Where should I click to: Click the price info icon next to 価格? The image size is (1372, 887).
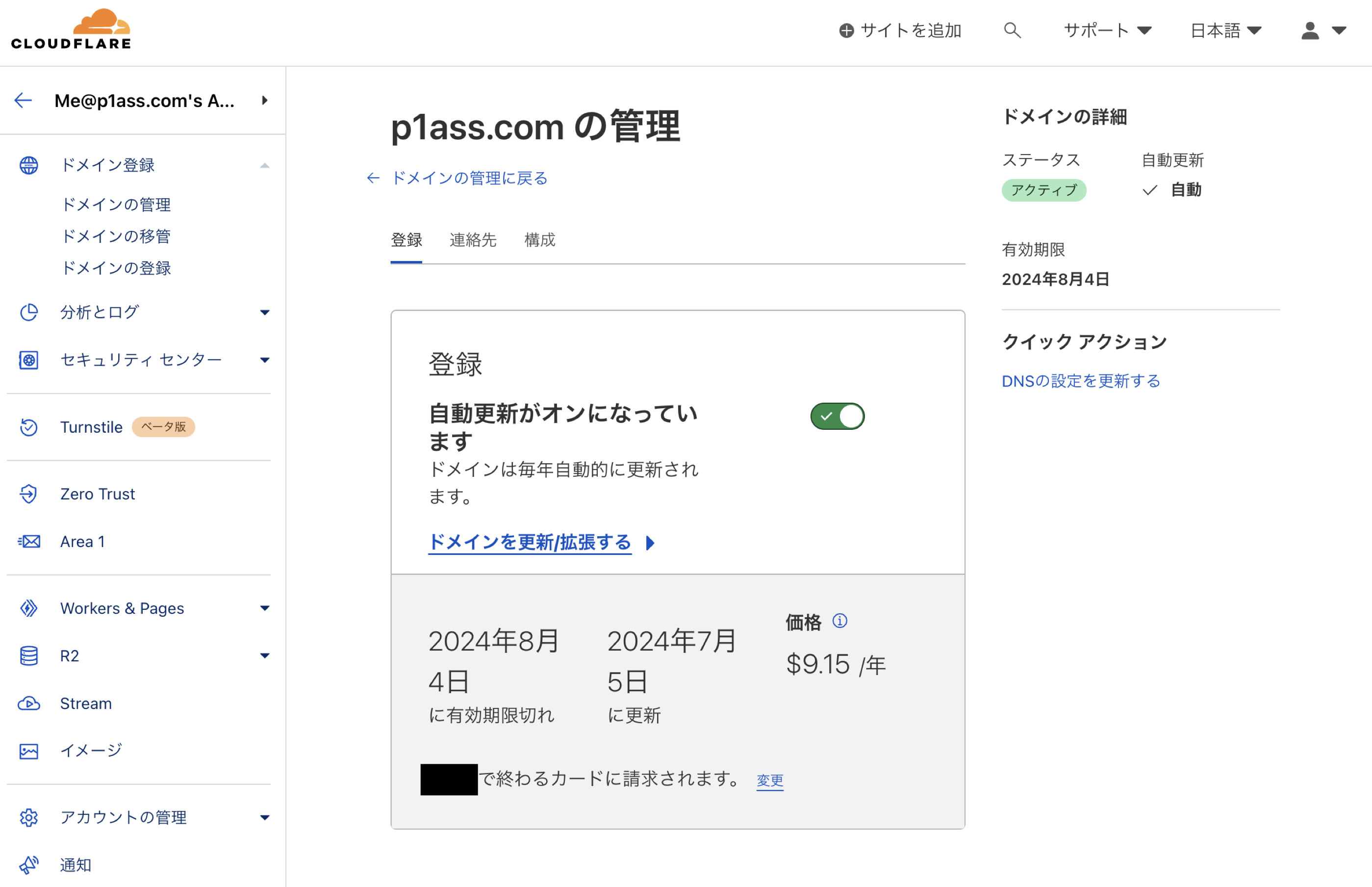tap(839, 621)
